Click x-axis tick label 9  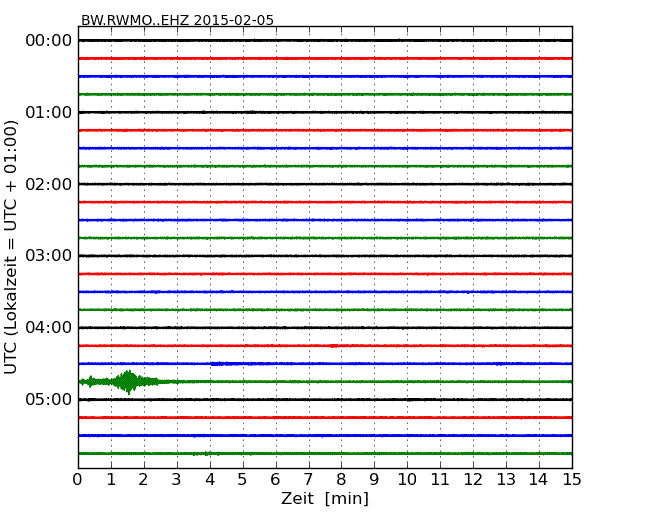[x=374, y=479]
